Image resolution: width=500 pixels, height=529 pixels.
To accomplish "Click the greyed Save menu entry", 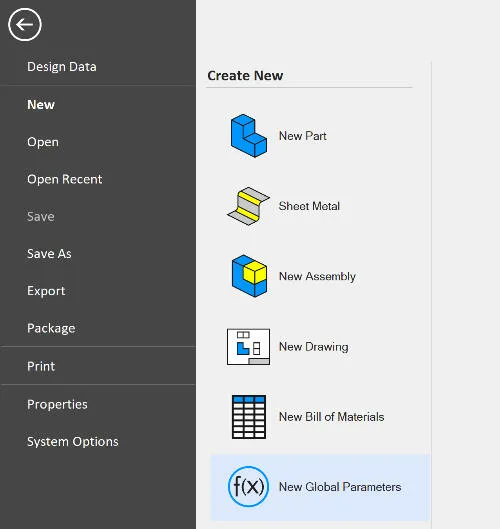I will pyautogui.click(x=40, y=217).
